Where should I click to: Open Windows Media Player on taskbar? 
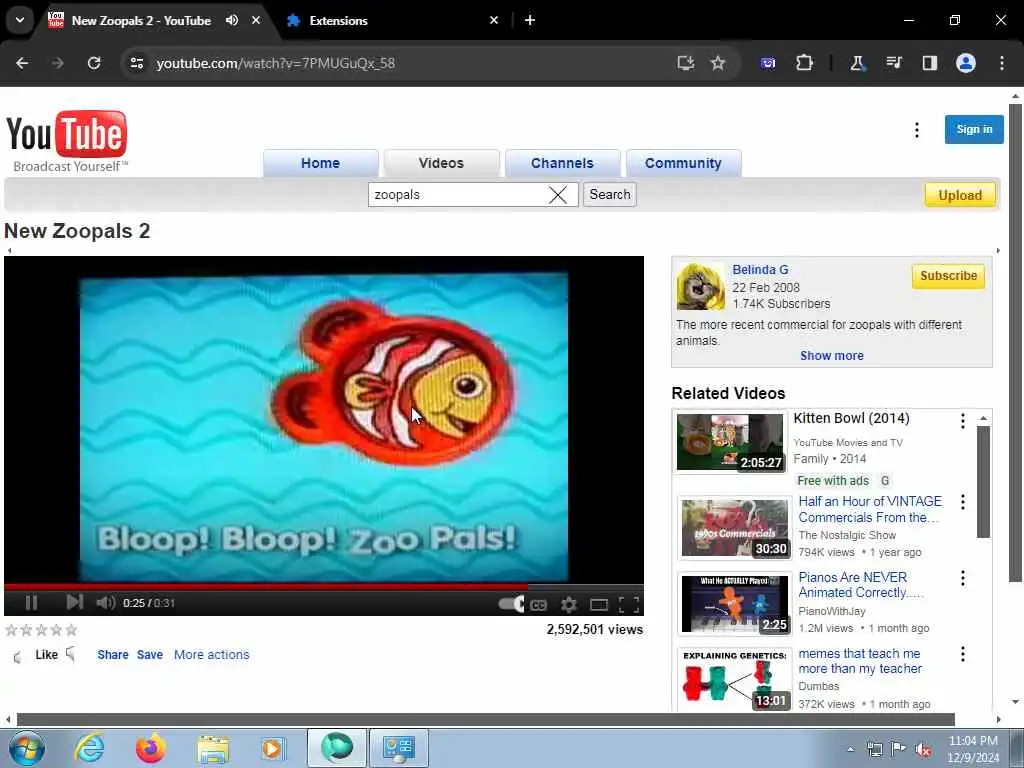pyautogui.click(x=273, y=749)
